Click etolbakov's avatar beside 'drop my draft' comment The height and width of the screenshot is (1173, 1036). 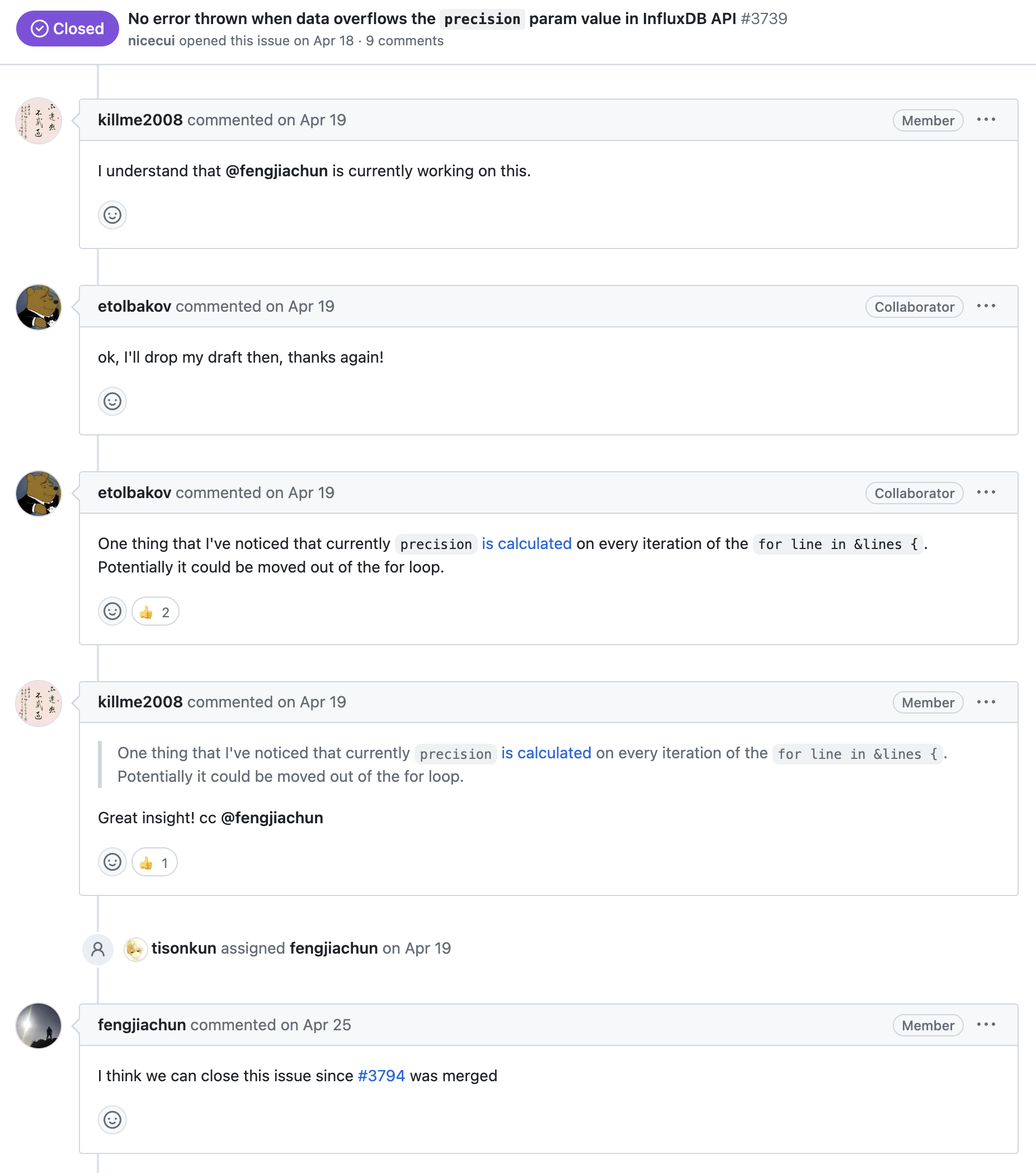pyautogui.click(x=39, y=307)
